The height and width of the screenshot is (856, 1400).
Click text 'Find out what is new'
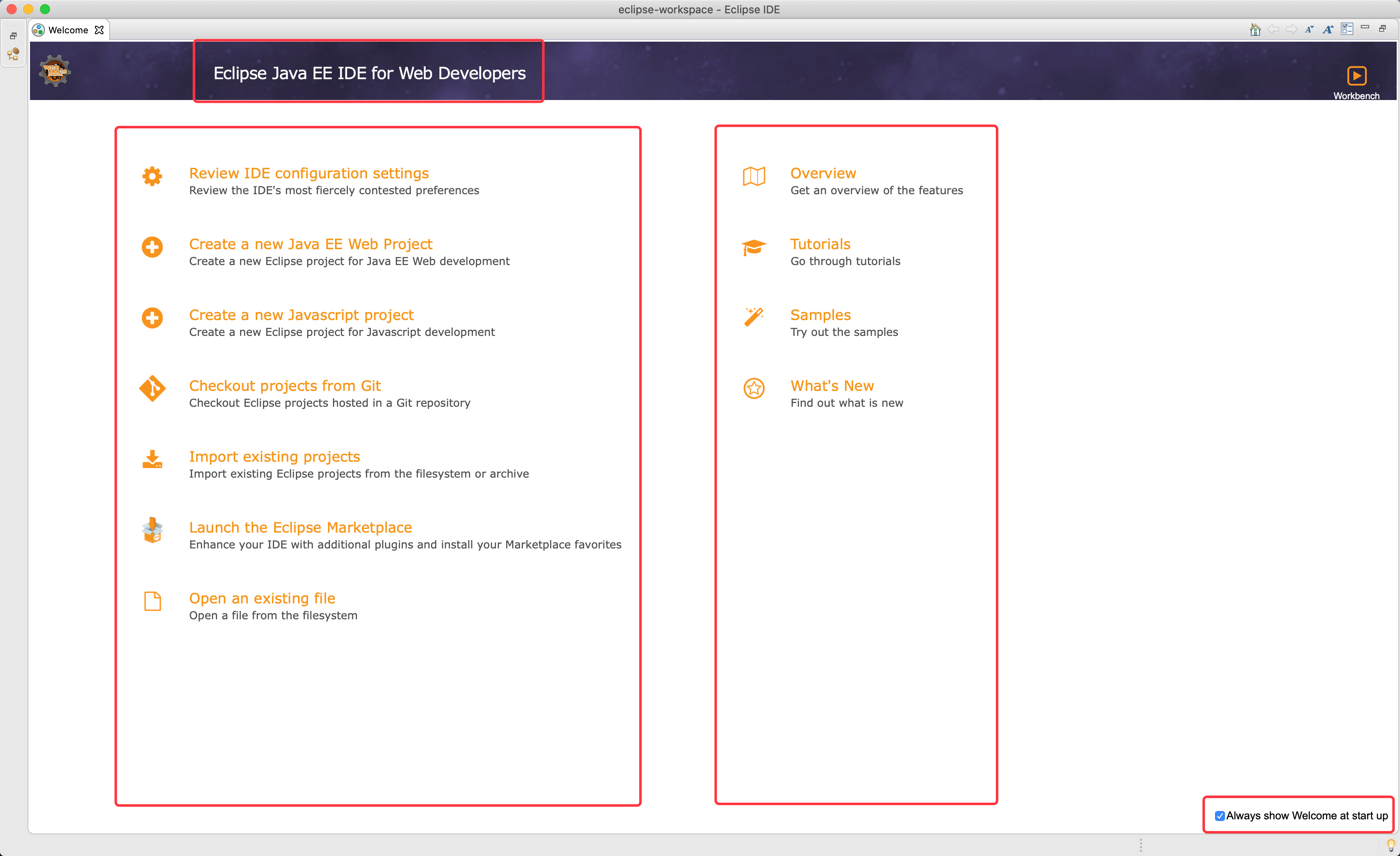click(x=847, y=403)
